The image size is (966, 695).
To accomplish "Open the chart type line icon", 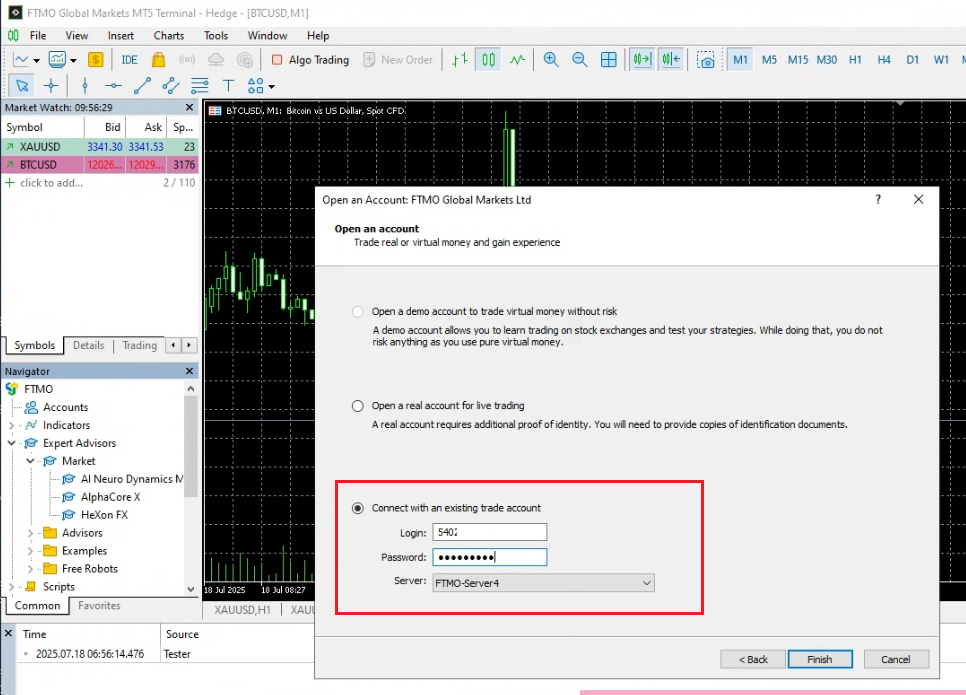I will tap(20, 60).
